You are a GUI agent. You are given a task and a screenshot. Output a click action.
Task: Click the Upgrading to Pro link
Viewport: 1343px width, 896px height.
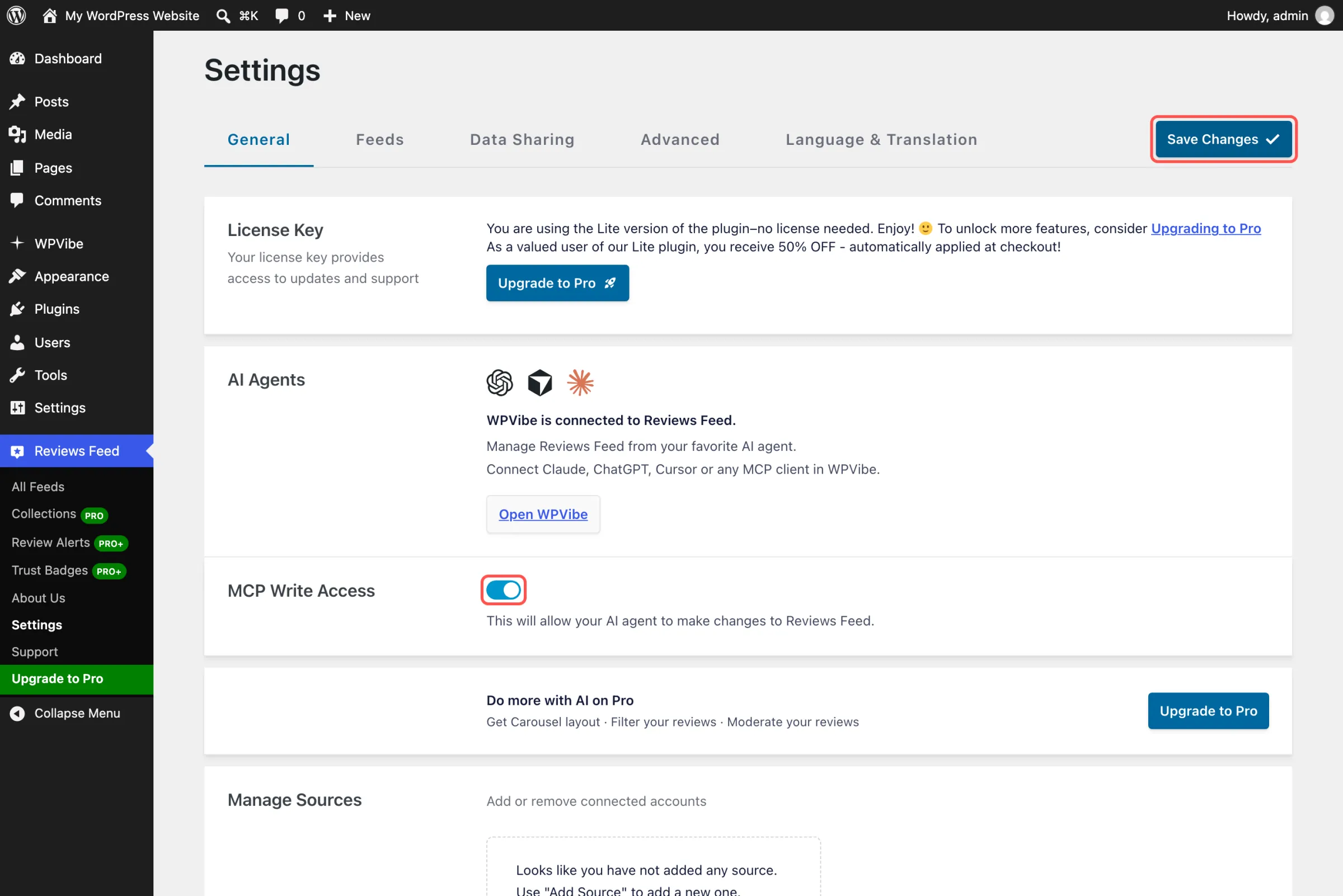click(1206, 229)
